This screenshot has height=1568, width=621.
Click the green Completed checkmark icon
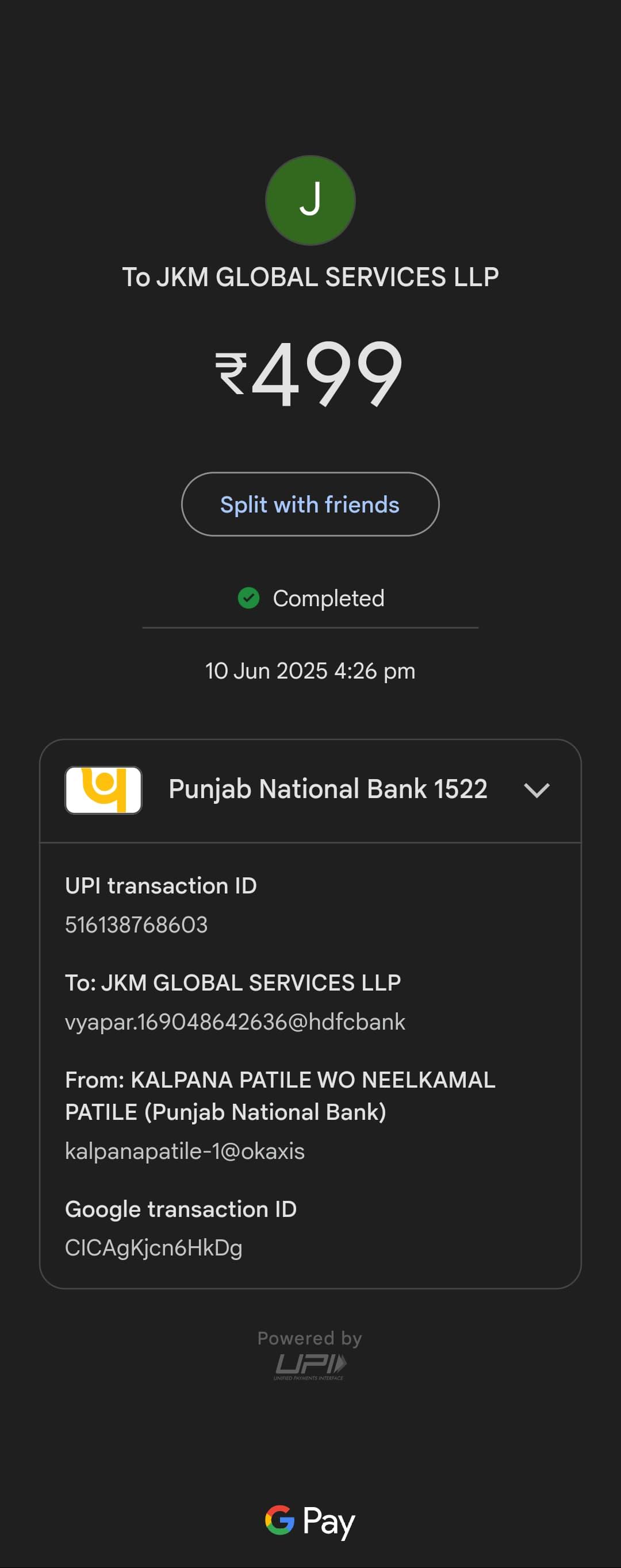point(248,598)
